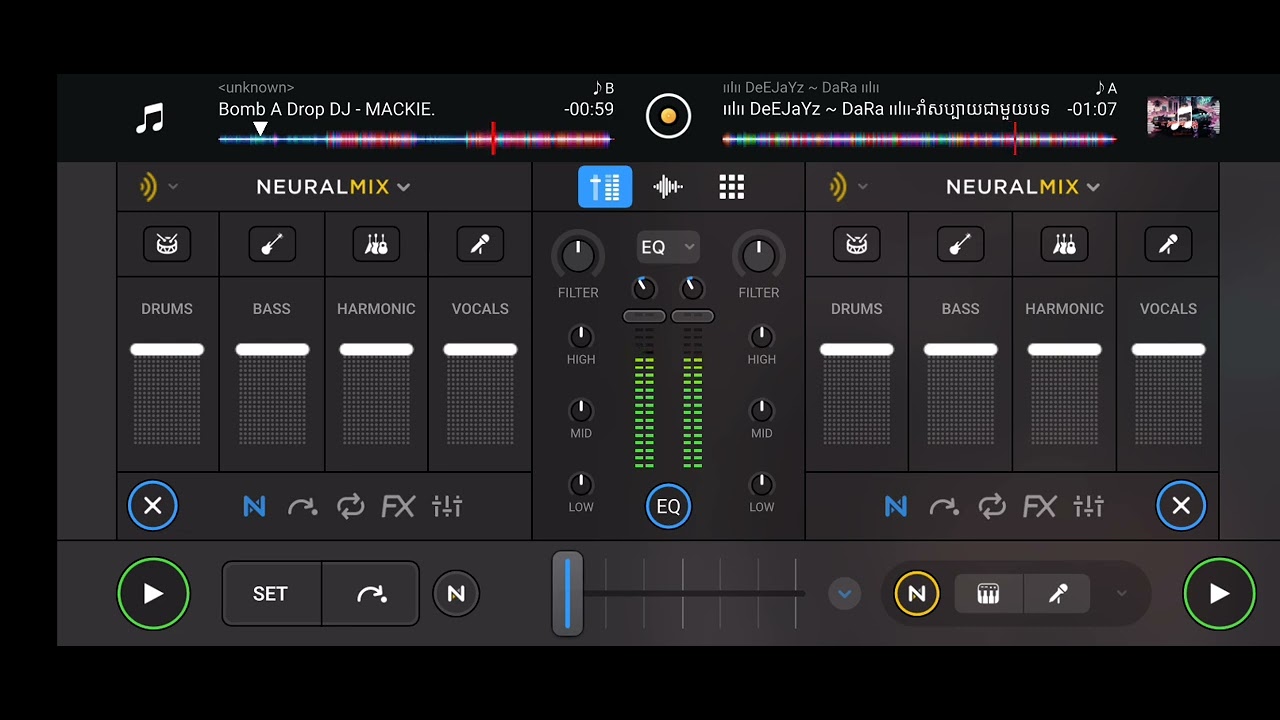Mute the right deck bass guitar icon
The height and width of the screenshot is (720, 1280).
961,244
